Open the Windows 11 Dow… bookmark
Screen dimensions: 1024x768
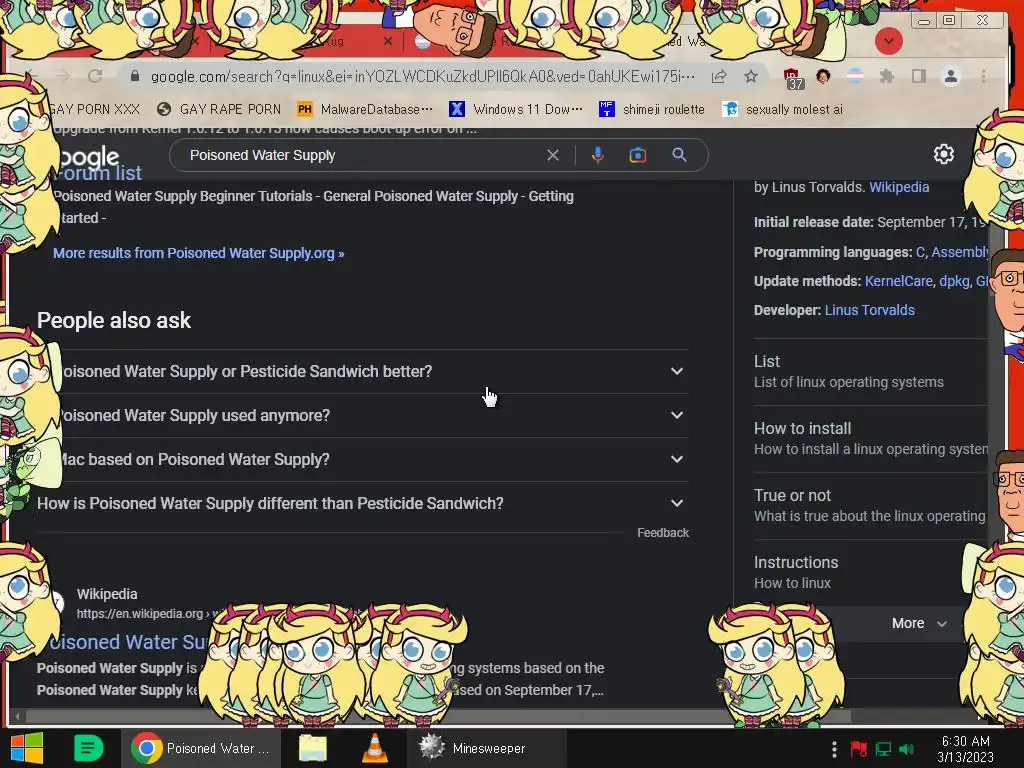pos(516,109)
